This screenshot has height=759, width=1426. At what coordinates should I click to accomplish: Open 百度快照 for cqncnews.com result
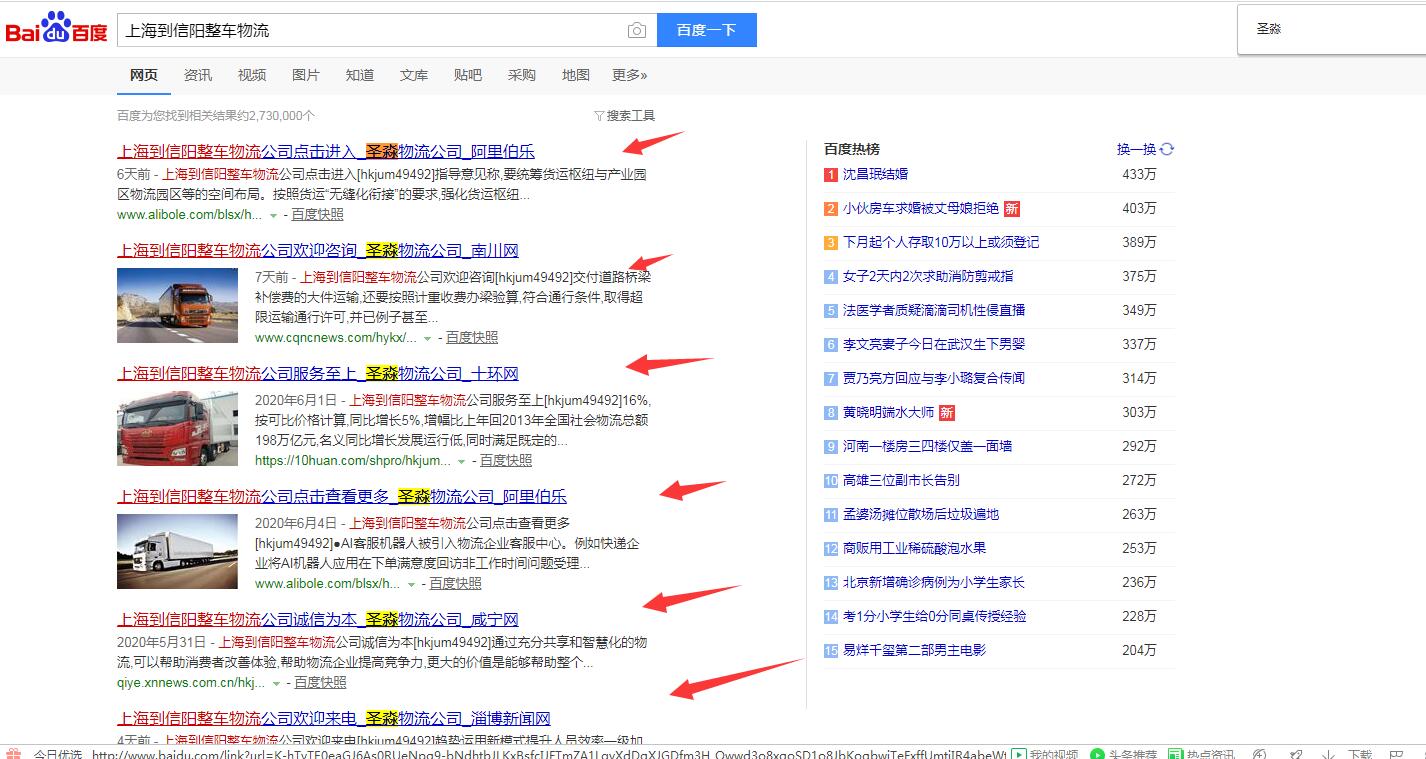click(472, 338)
